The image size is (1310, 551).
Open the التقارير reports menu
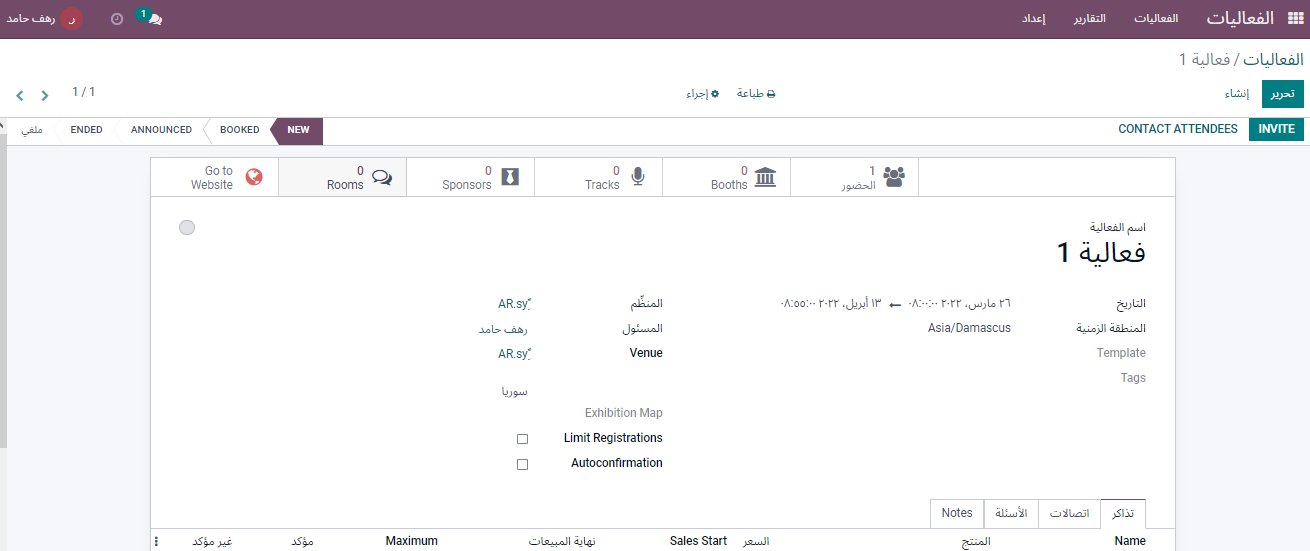1089,19
